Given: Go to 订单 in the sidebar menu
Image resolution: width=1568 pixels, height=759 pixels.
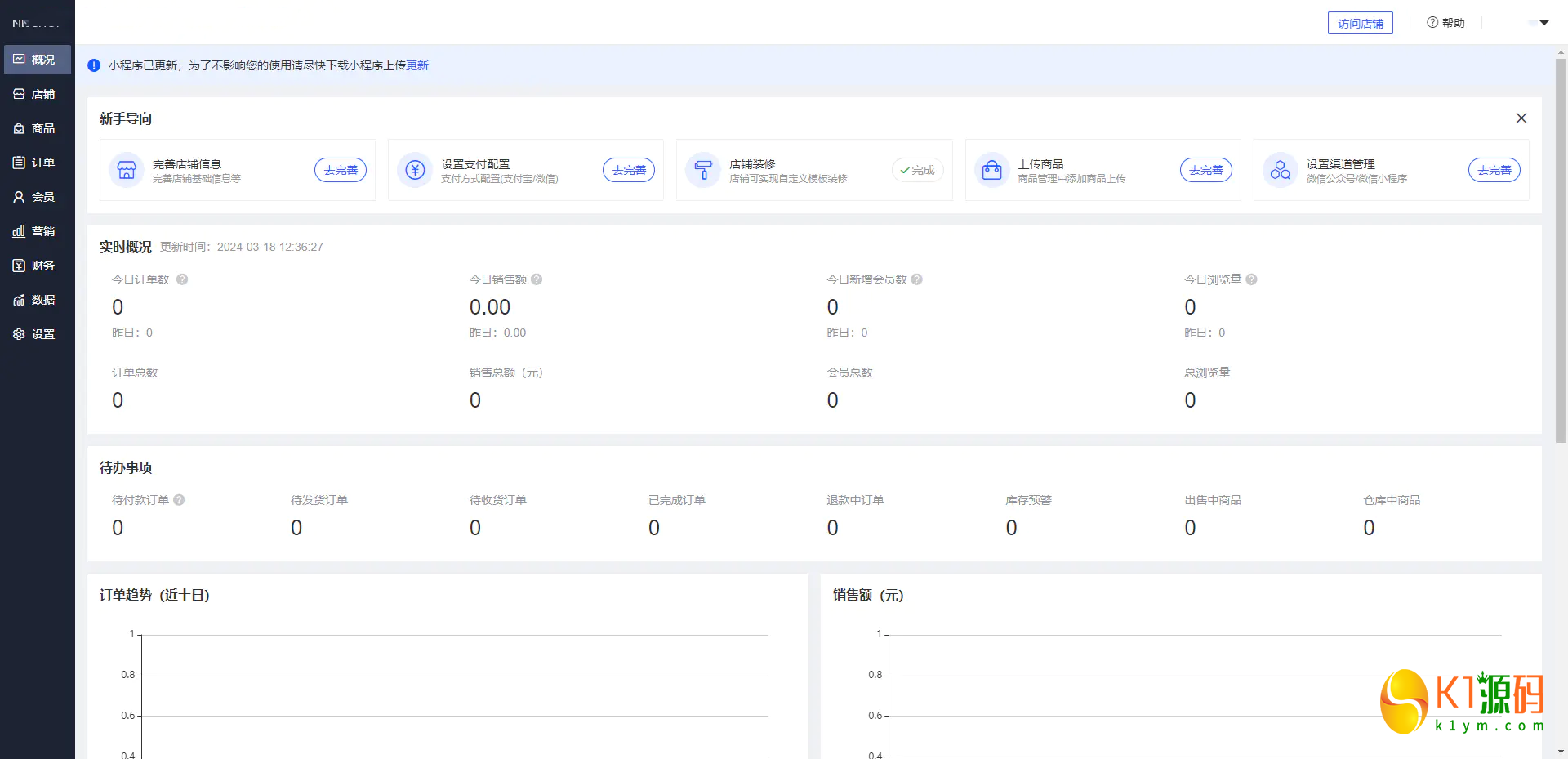Looking at the screenshot, I should [x=37, y=163].
